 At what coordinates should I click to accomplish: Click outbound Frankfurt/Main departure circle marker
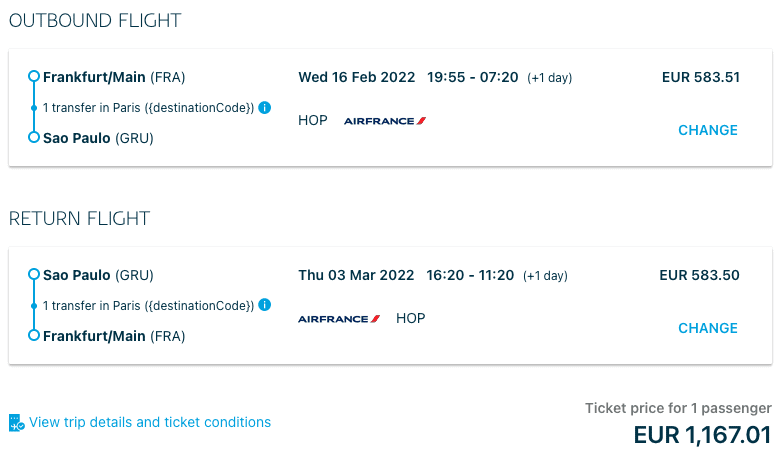[x=34, y=77]
